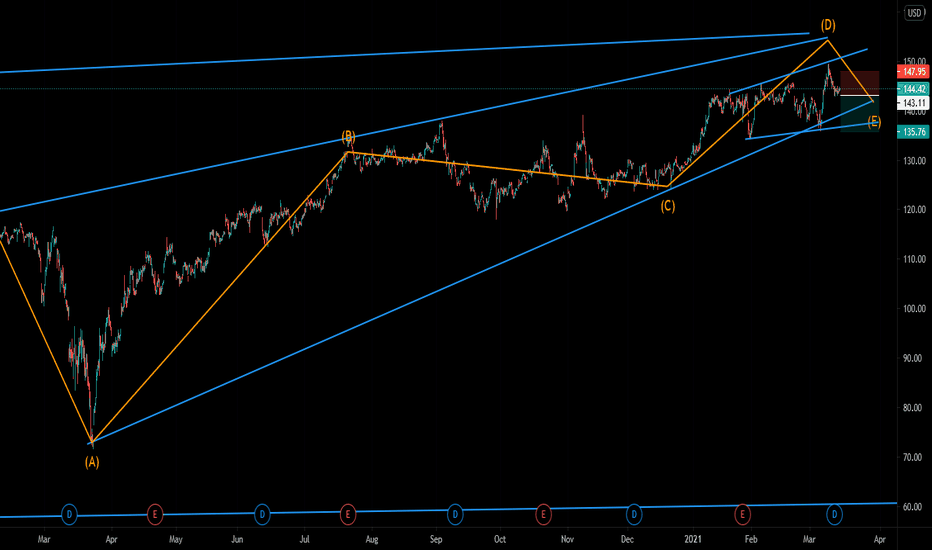Click the Oct label on time axis
This screenshot has width=932, height=550.
pos(500,539)
